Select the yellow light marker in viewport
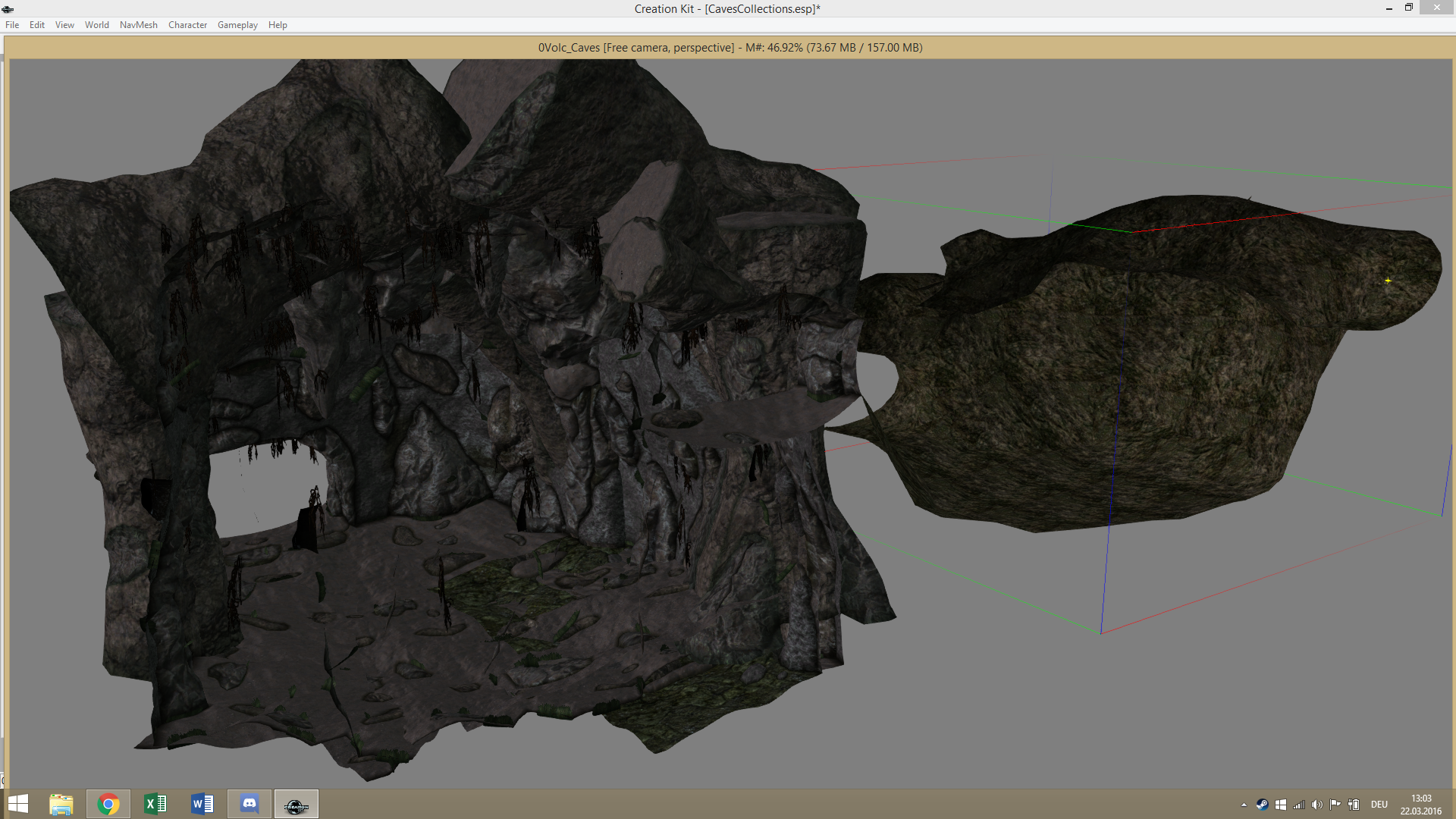1456x819 pixels. point(1388,281)
